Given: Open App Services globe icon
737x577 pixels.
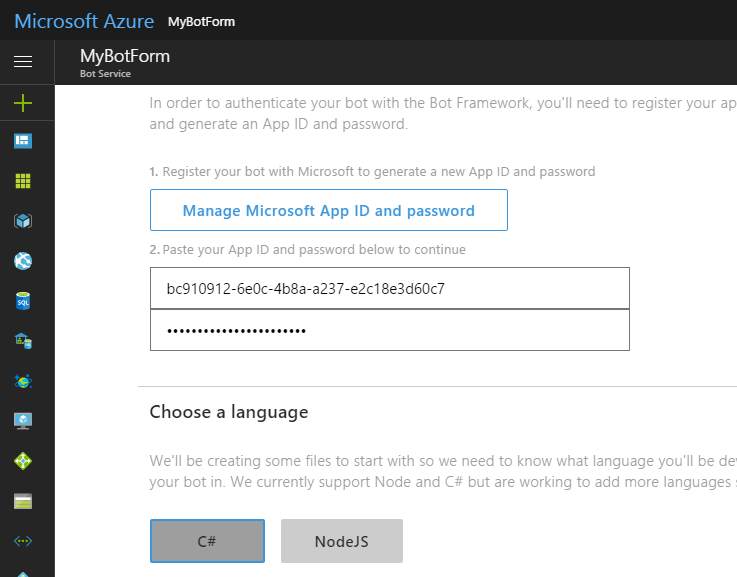Looking at the screenshot, I should click(x=23, y=261).
